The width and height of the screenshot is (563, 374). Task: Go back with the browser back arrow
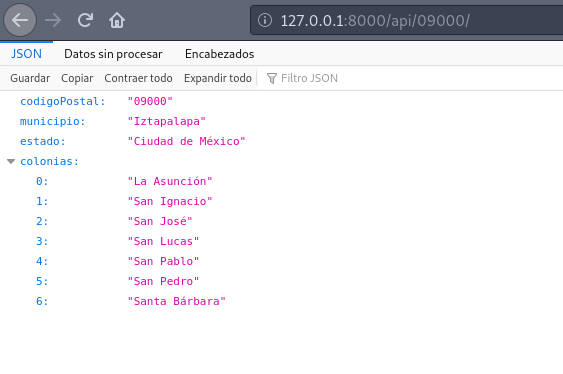20,20
